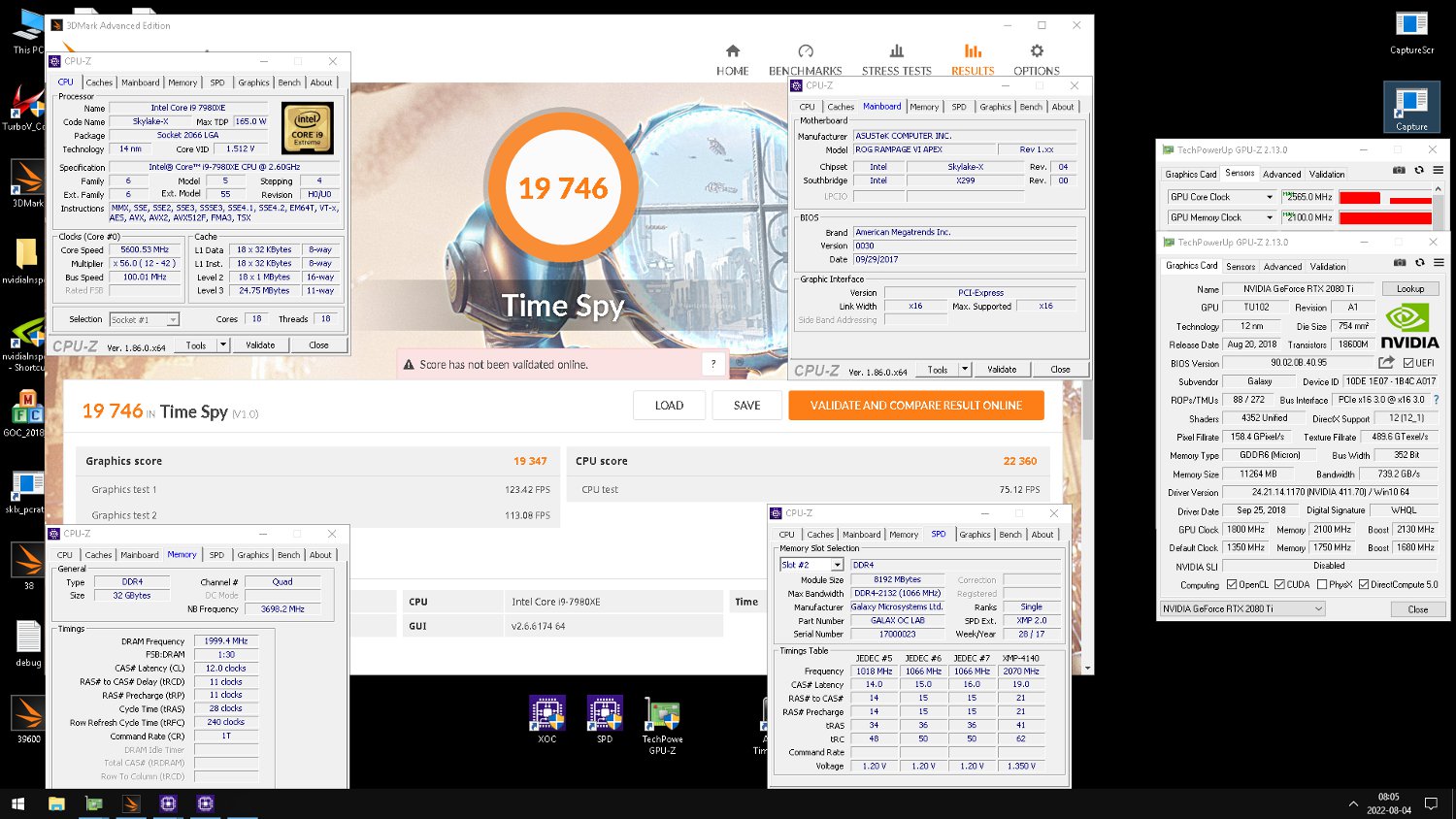Open Validation tab in GPU-Z Sensors window
Viewport: 1456px width, 819px height.
pos(1327,174)
